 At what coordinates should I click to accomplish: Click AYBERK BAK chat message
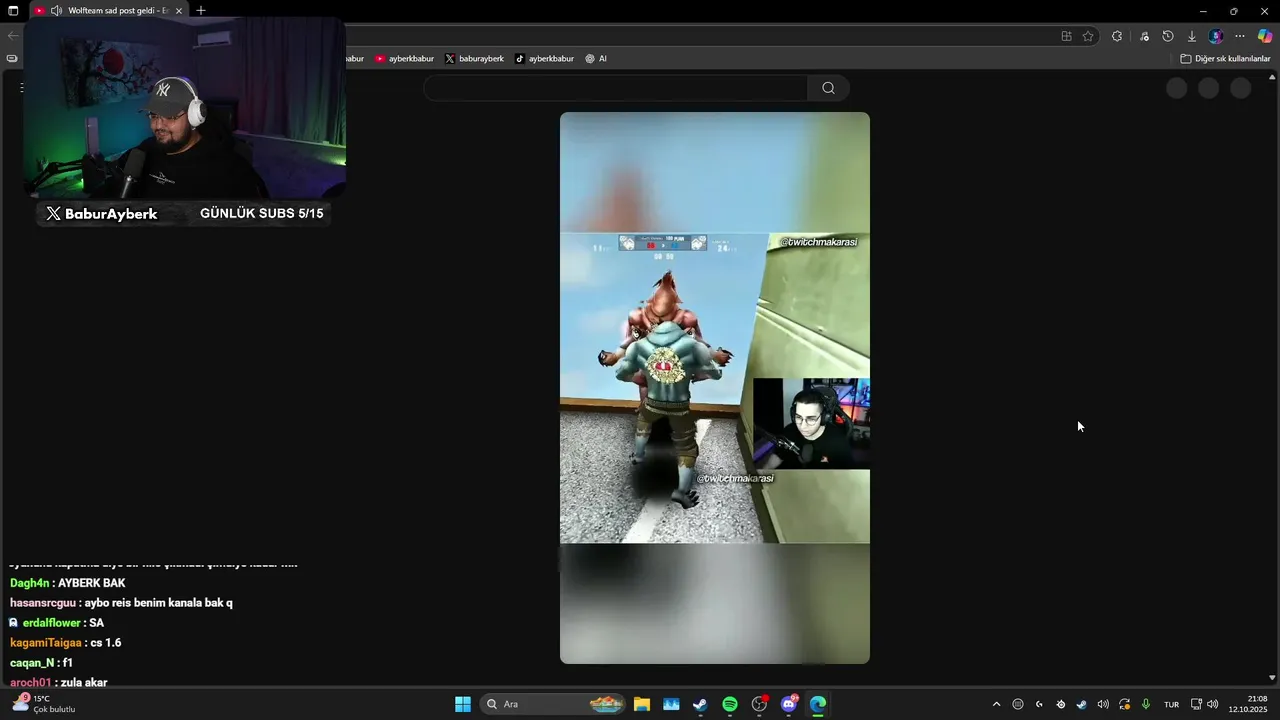(x=68, y=583)
